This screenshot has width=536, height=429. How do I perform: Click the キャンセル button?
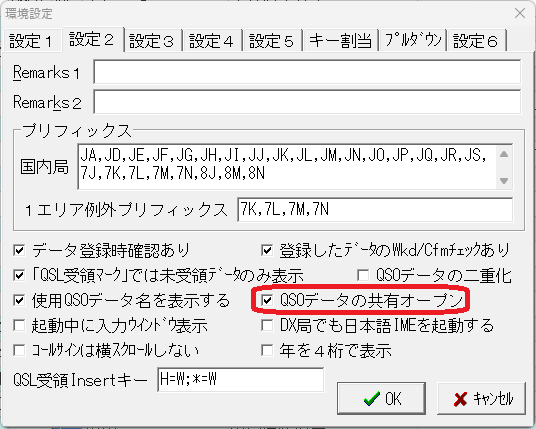tap(481, 399)
